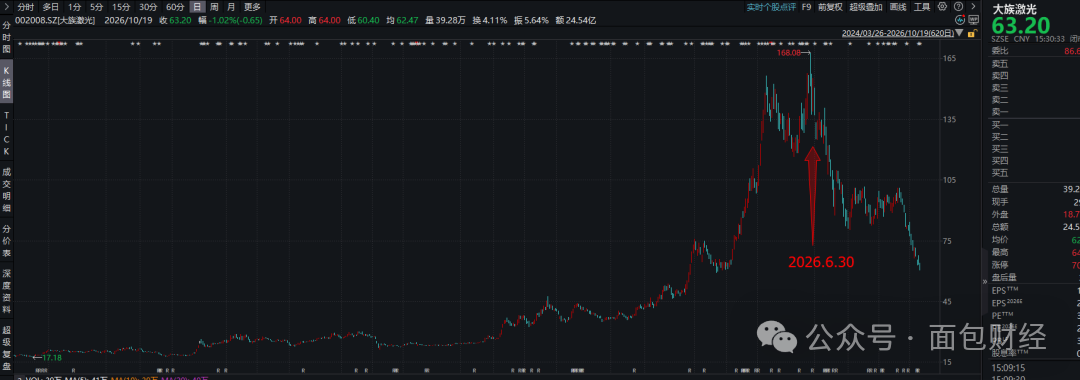Click the help question mark icon
This screenshot has height=380, width=1080.
tap(959, 7)
